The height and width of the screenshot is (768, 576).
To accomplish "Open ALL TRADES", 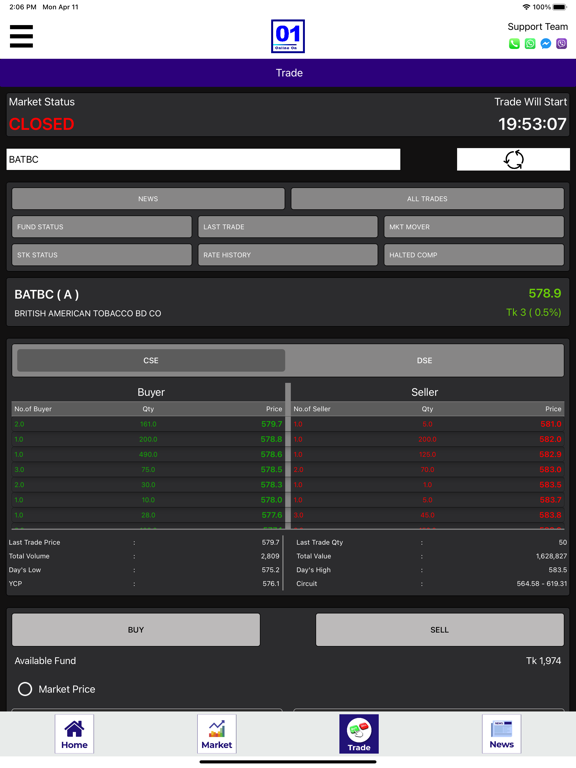I will click(427, 199).
